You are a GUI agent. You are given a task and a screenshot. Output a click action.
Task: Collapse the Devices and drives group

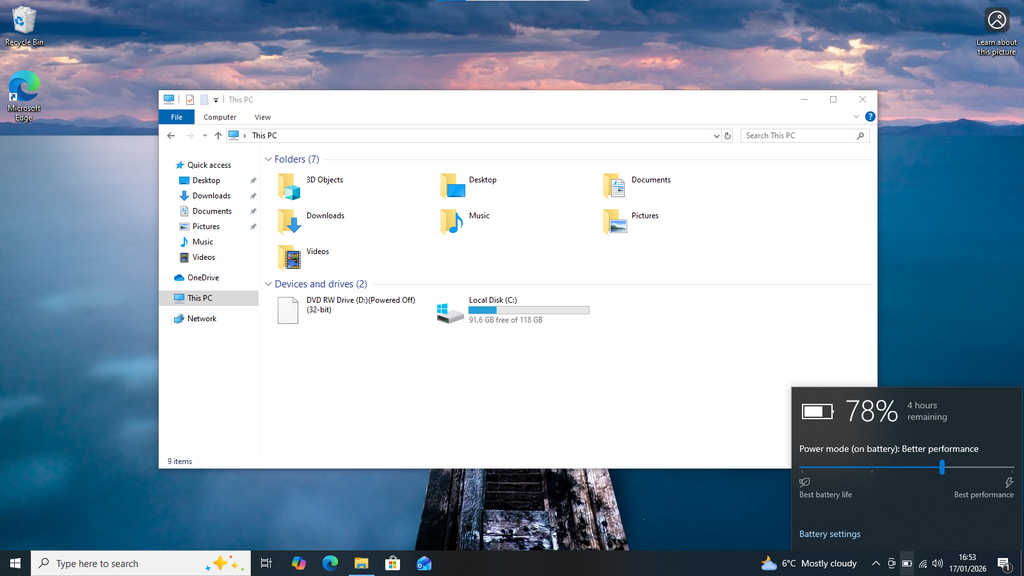(268, 285)
